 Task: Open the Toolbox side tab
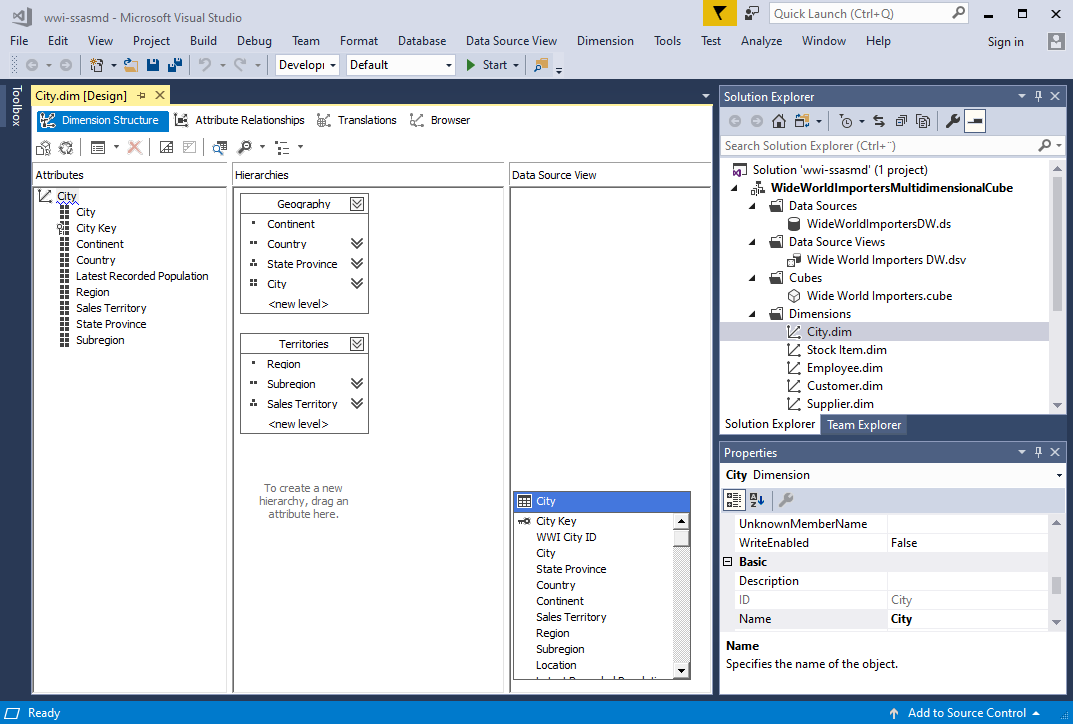point(16,105)
